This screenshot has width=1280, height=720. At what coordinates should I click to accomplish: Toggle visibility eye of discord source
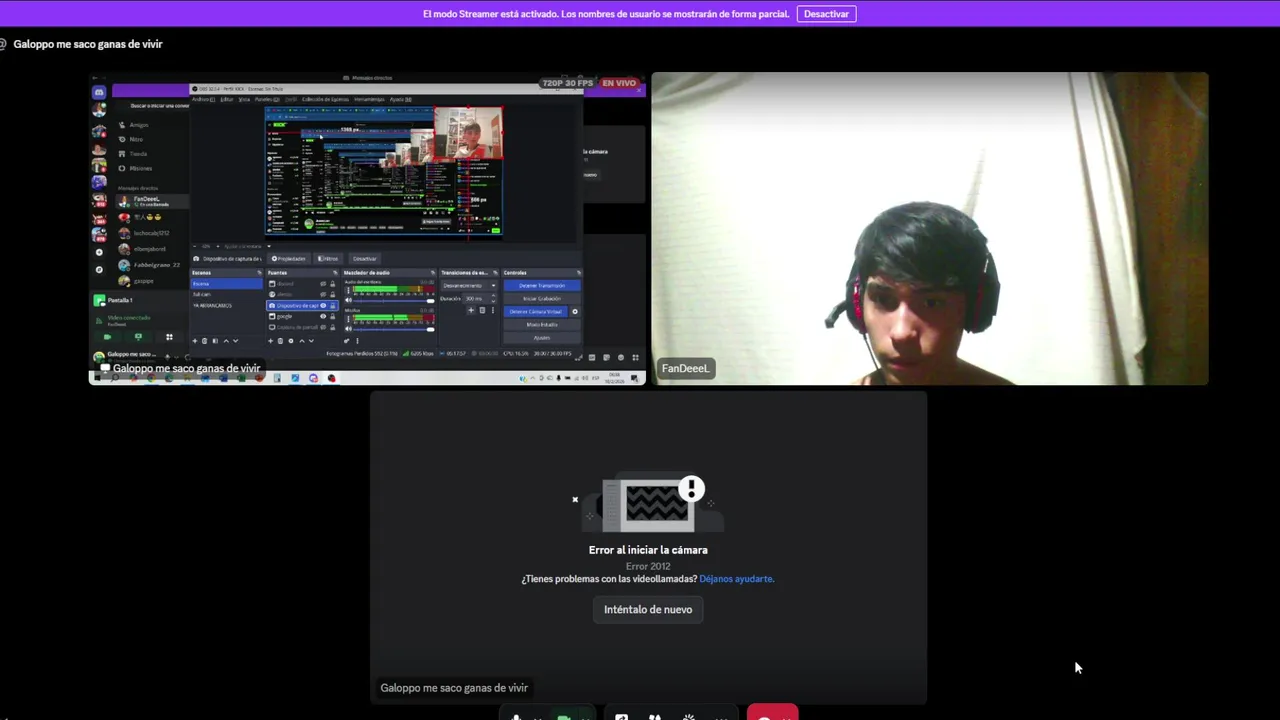click(x=323, y=283)
